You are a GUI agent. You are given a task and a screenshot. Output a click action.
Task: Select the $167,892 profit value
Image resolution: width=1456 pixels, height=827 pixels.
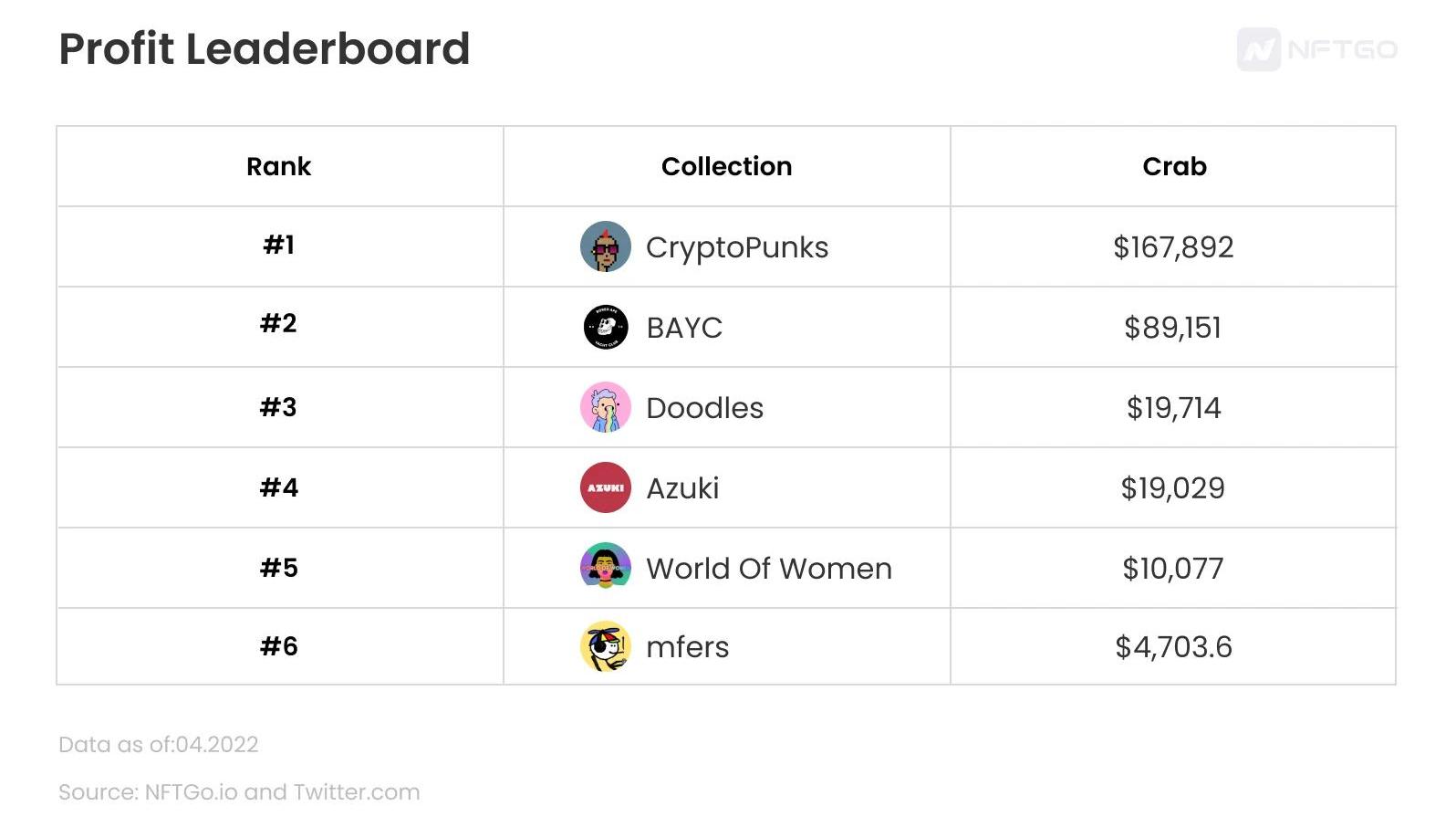[x=1173, y=247]
